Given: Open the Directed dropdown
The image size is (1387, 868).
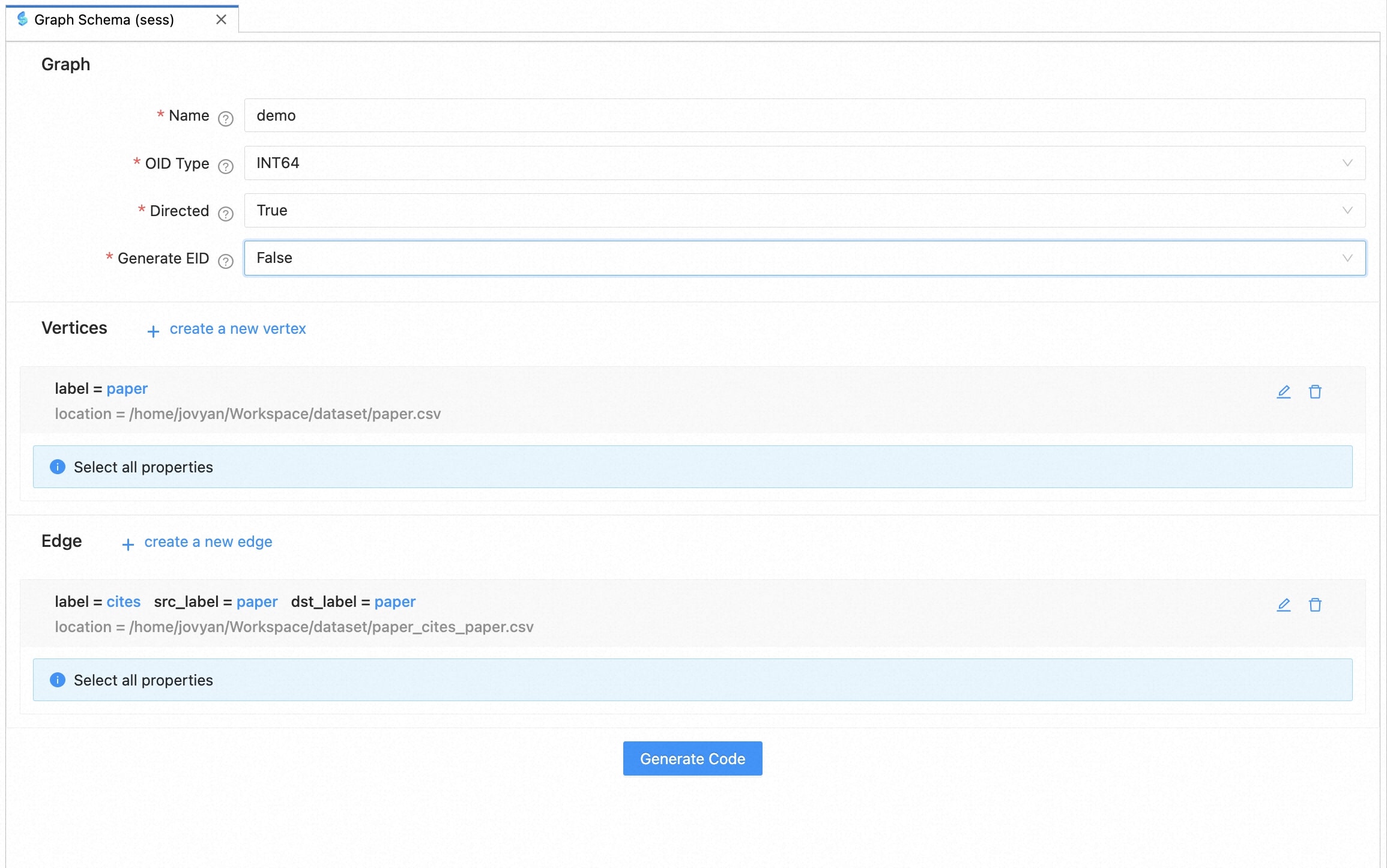Looking at the screenshot, I should 805,211.
